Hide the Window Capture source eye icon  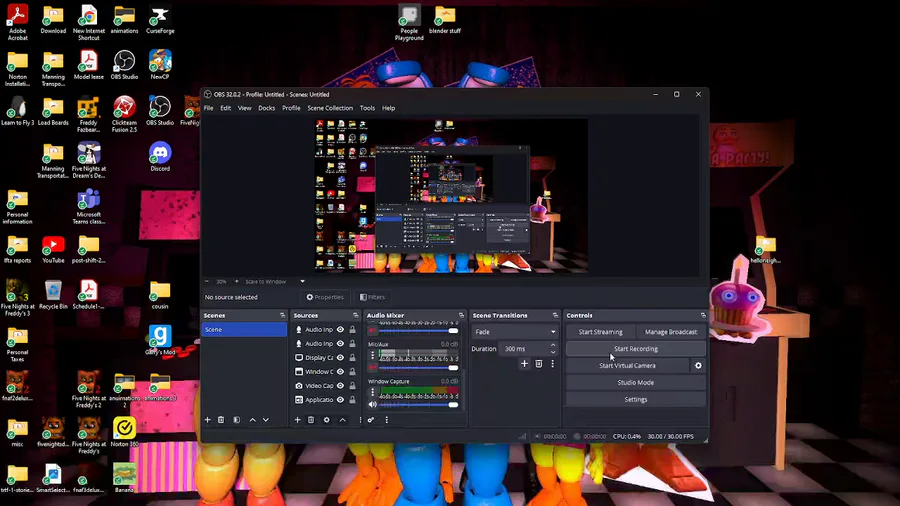[340, 372]
